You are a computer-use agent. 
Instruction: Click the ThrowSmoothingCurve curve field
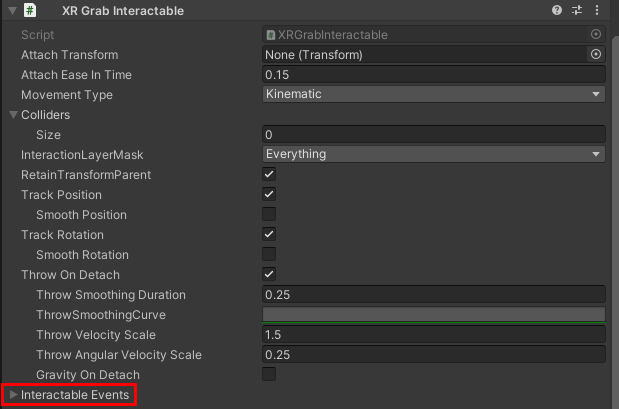433,315
